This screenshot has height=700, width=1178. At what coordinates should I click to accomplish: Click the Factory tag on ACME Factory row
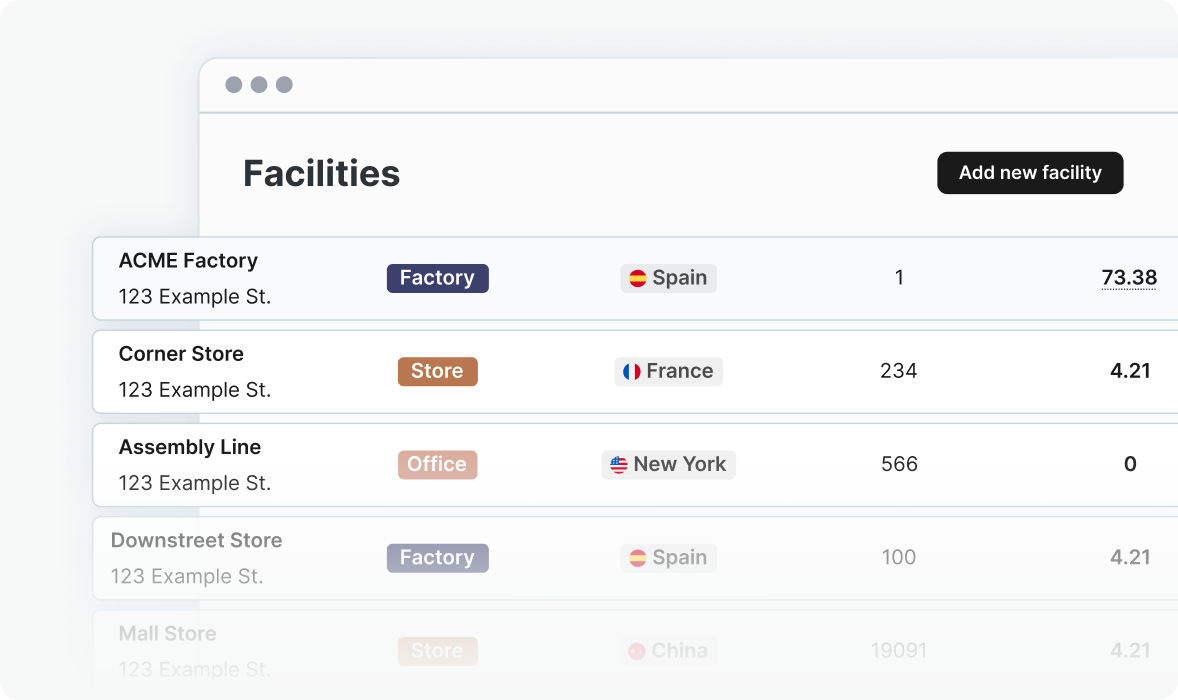pos(437,278)
